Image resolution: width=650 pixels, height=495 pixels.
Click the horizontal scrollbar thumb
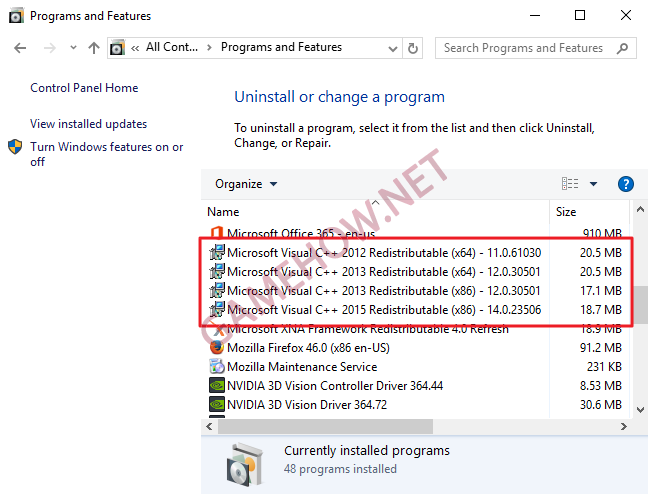(325, 427)
